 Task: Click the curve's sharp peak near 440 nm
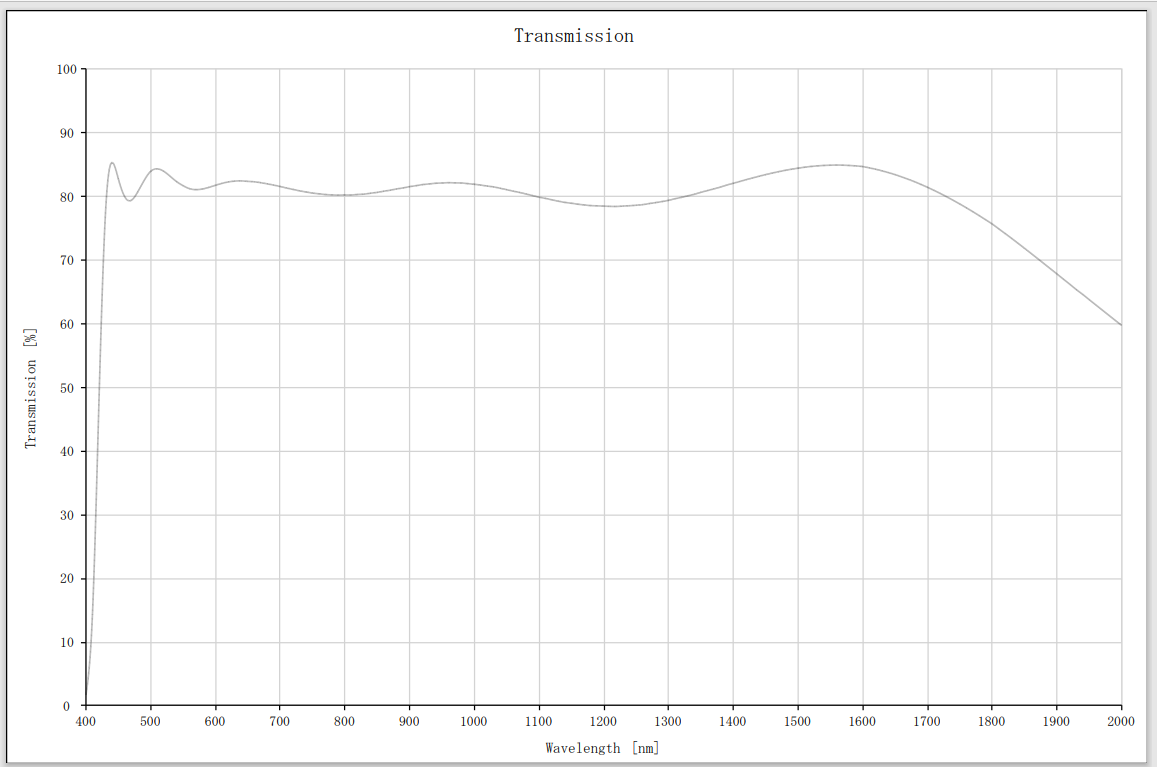pyautogui.click(x=112, y=163)
